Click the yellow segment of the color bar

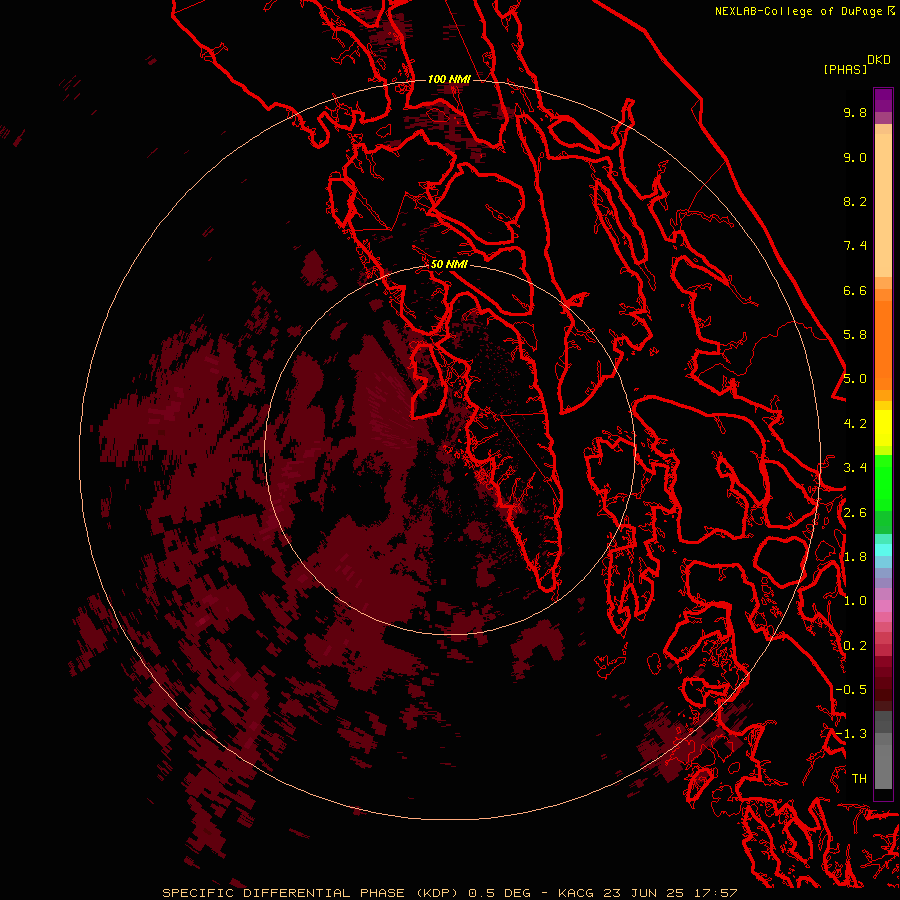click(x=883, y=428)
